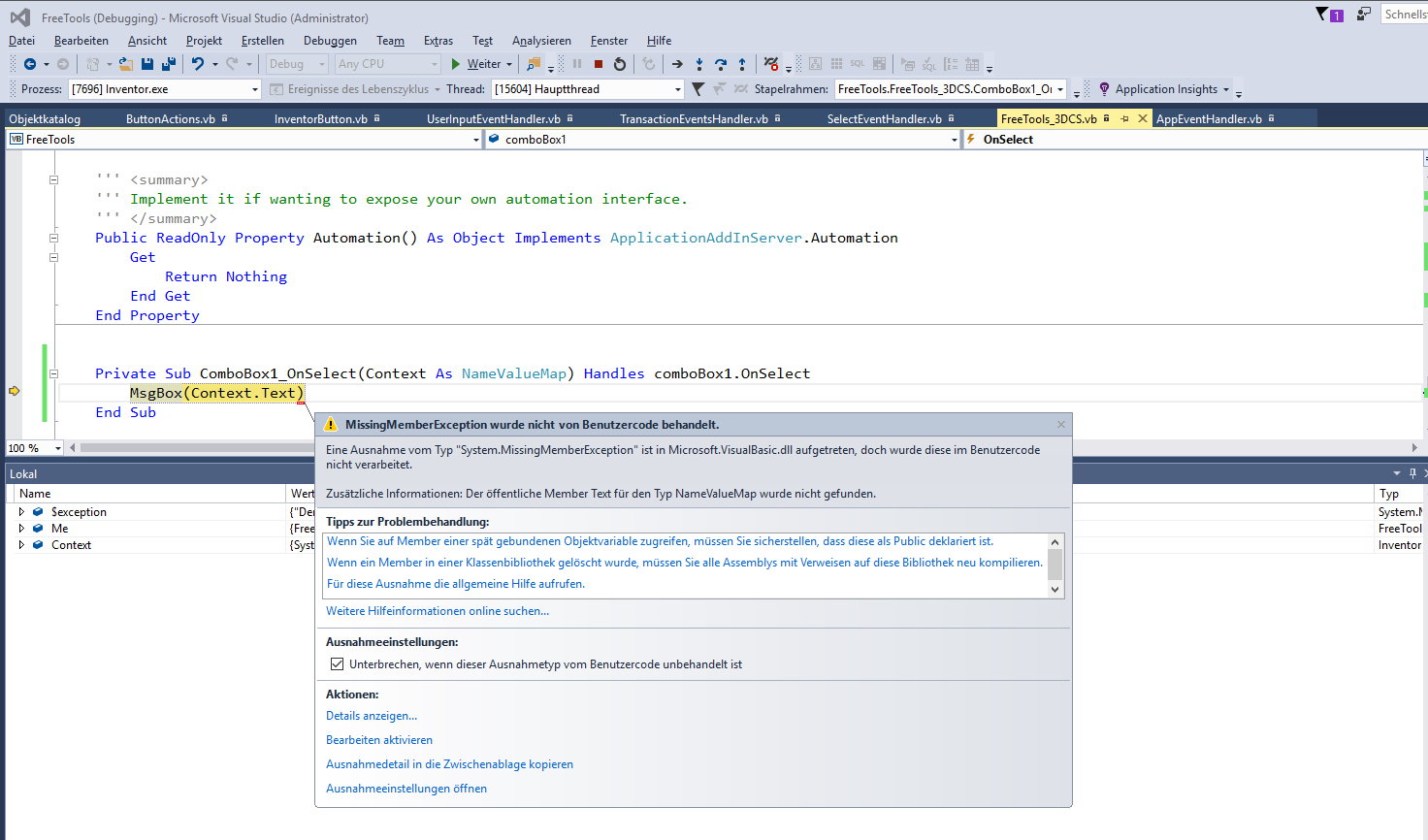Click the Step Out icon

(742, 64)
